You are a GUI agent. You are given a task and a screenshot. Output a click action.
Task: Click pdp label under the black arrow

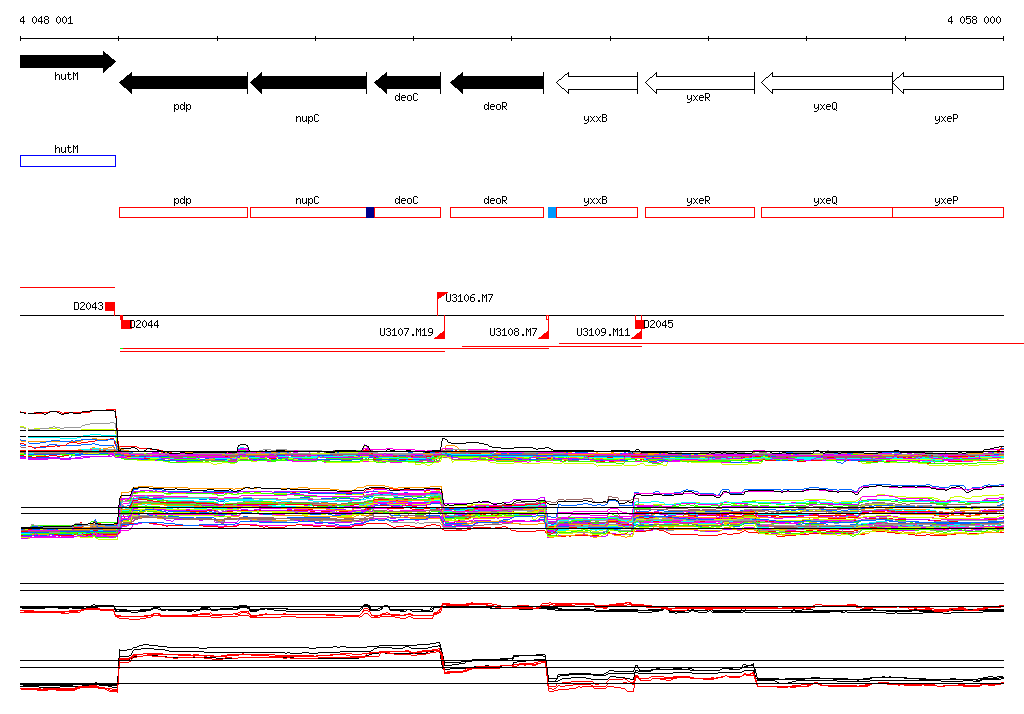[x=182, y=106]
